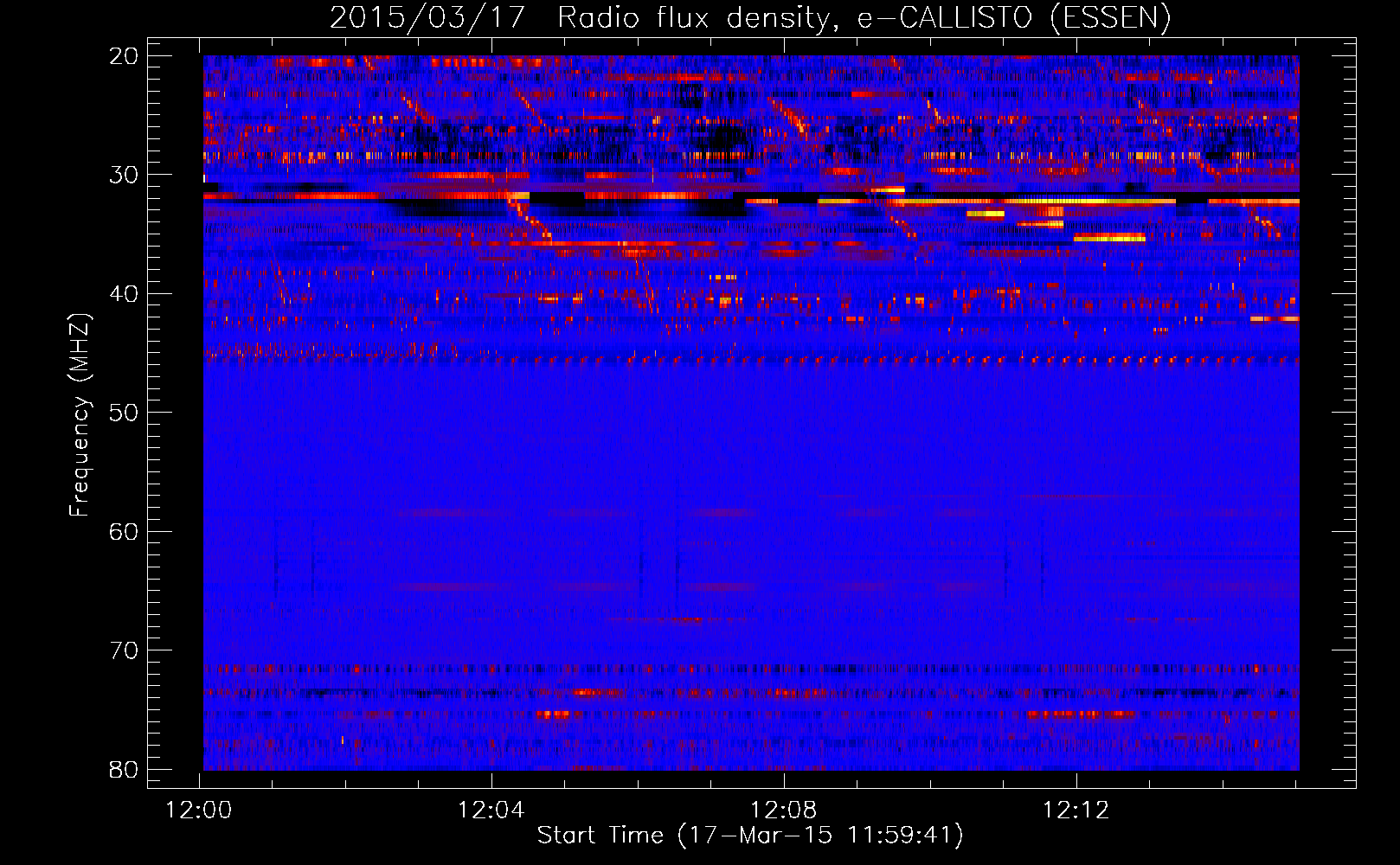This screenshot has height=865, width=1400.
Task: Click the 12:12 time tick label
Action: click(x=1076, y=811)
